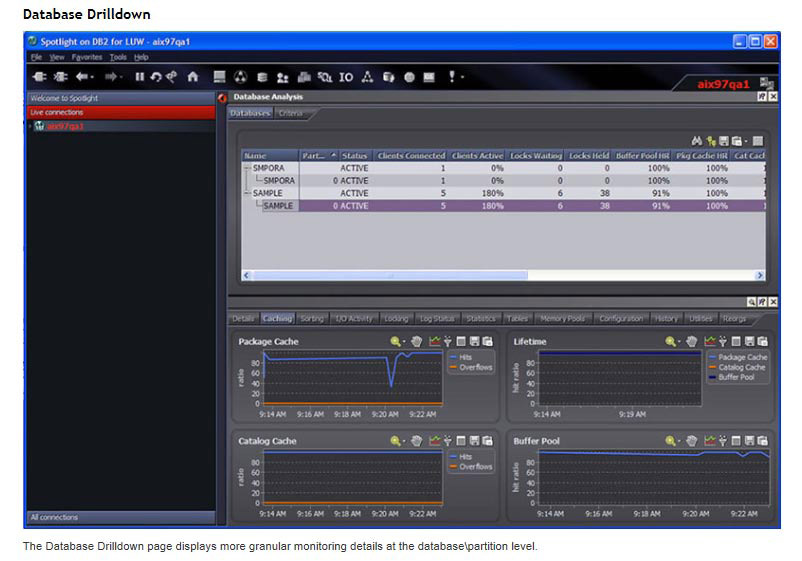This screenshot has height=561, width=802.
Task: Click the save icon above databases table
Action: point(723,141)
